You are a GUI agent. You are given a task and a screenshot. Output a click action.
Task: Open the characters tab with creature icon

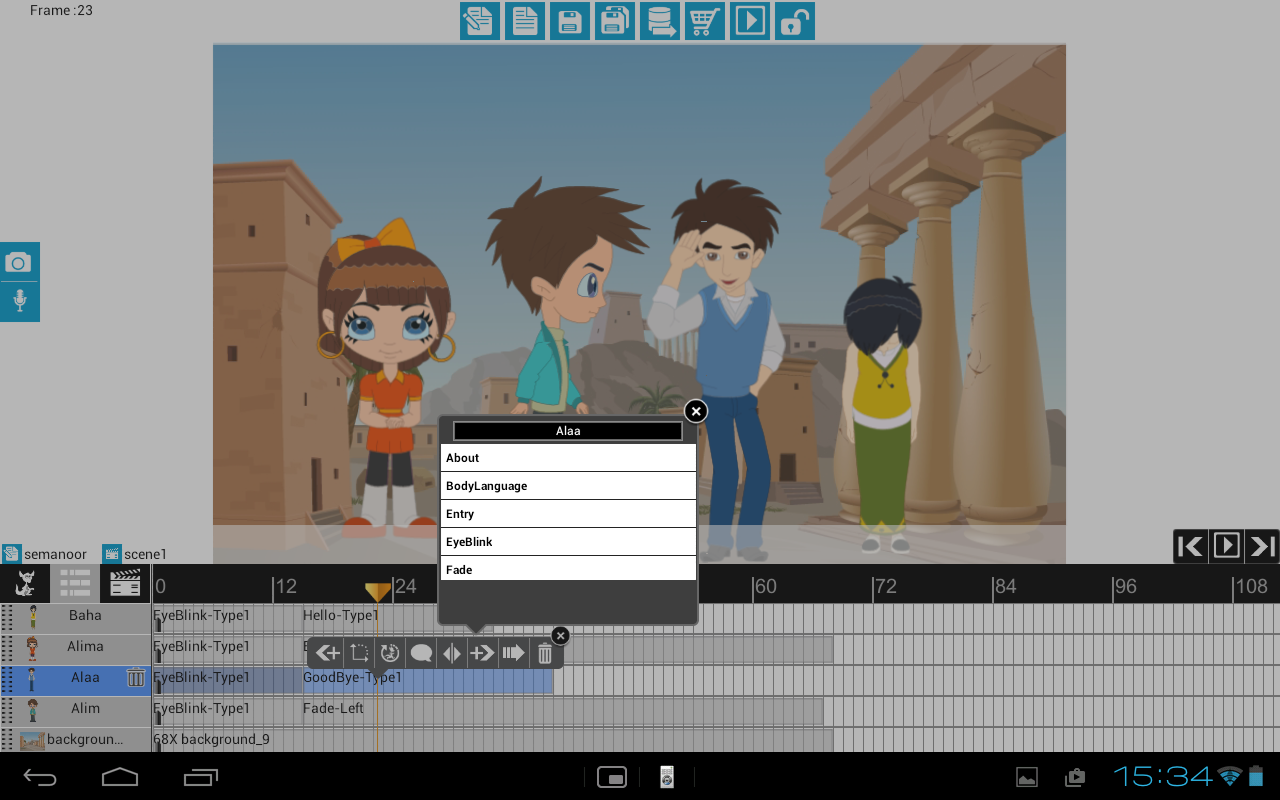point(25,583)
